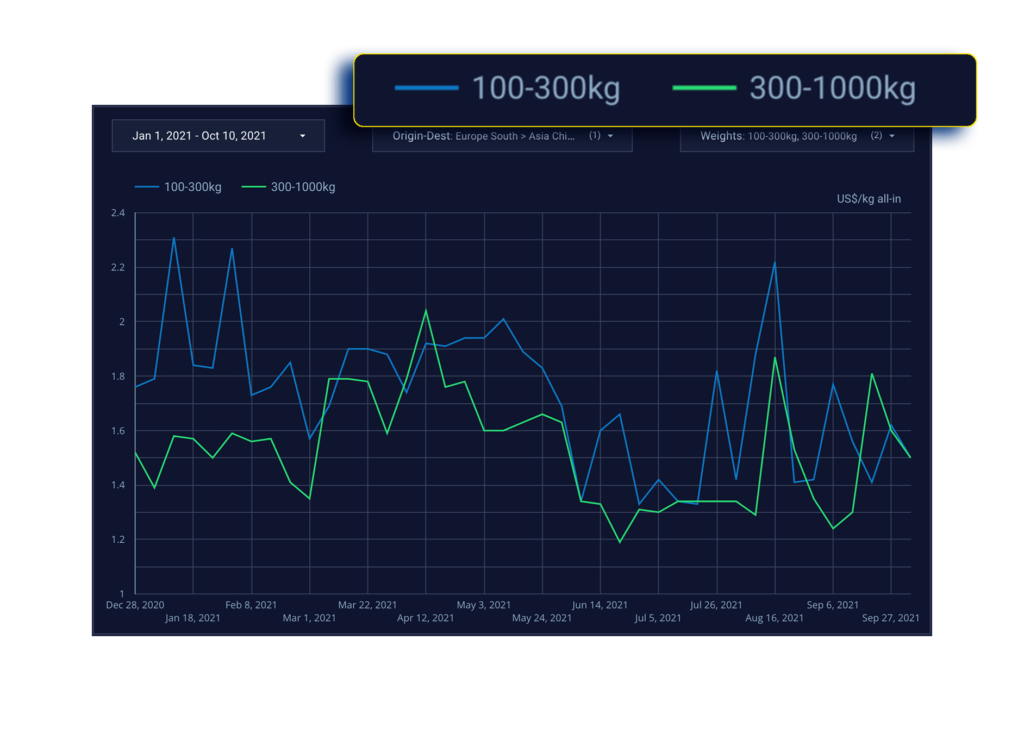This screenshot has height=741, width=1024.
Task: Expand the Origin-Dest filter dropdown
Action: tap(502, 137)
